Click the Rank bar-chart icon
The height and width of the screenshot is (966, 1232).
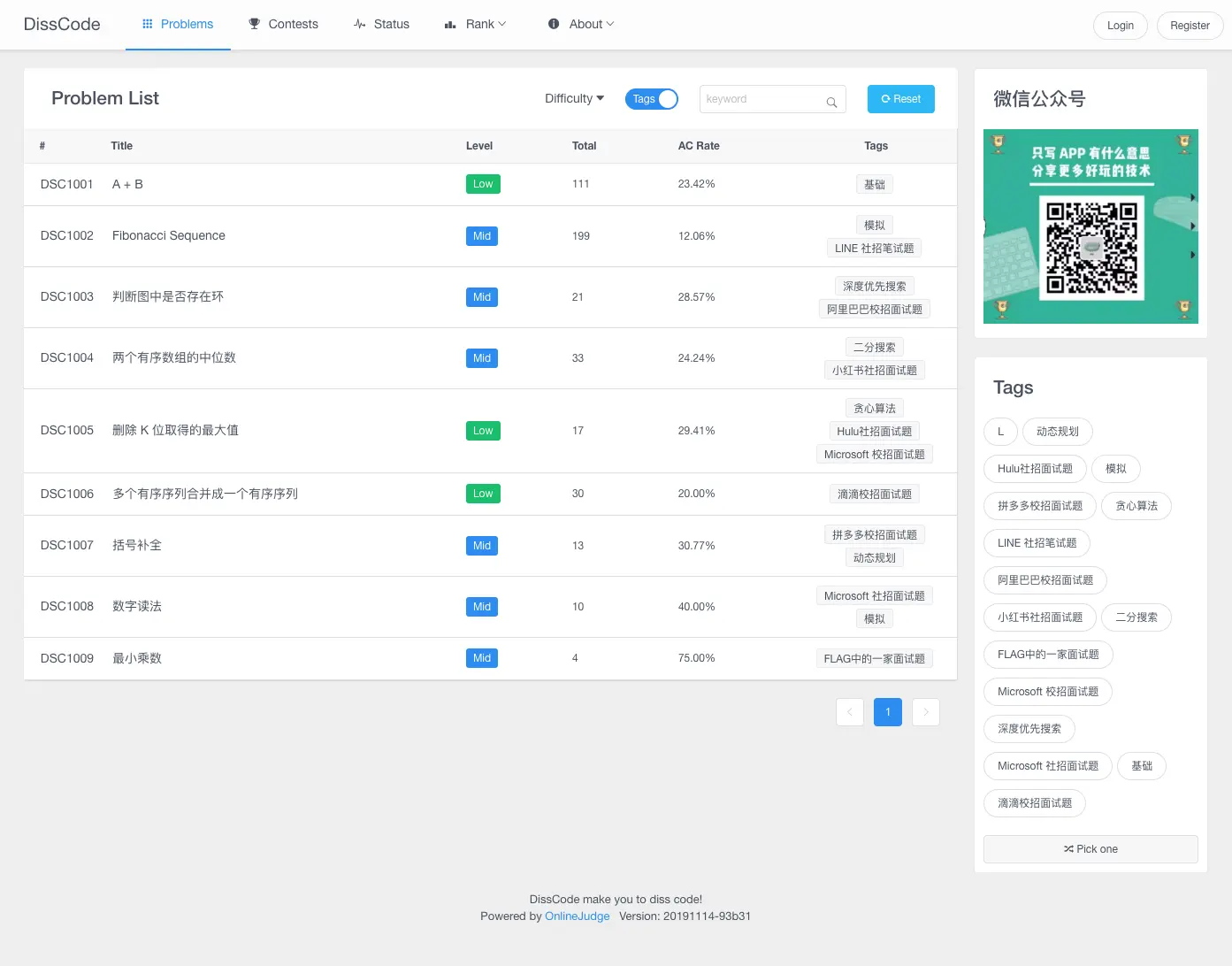coord(450,25)
